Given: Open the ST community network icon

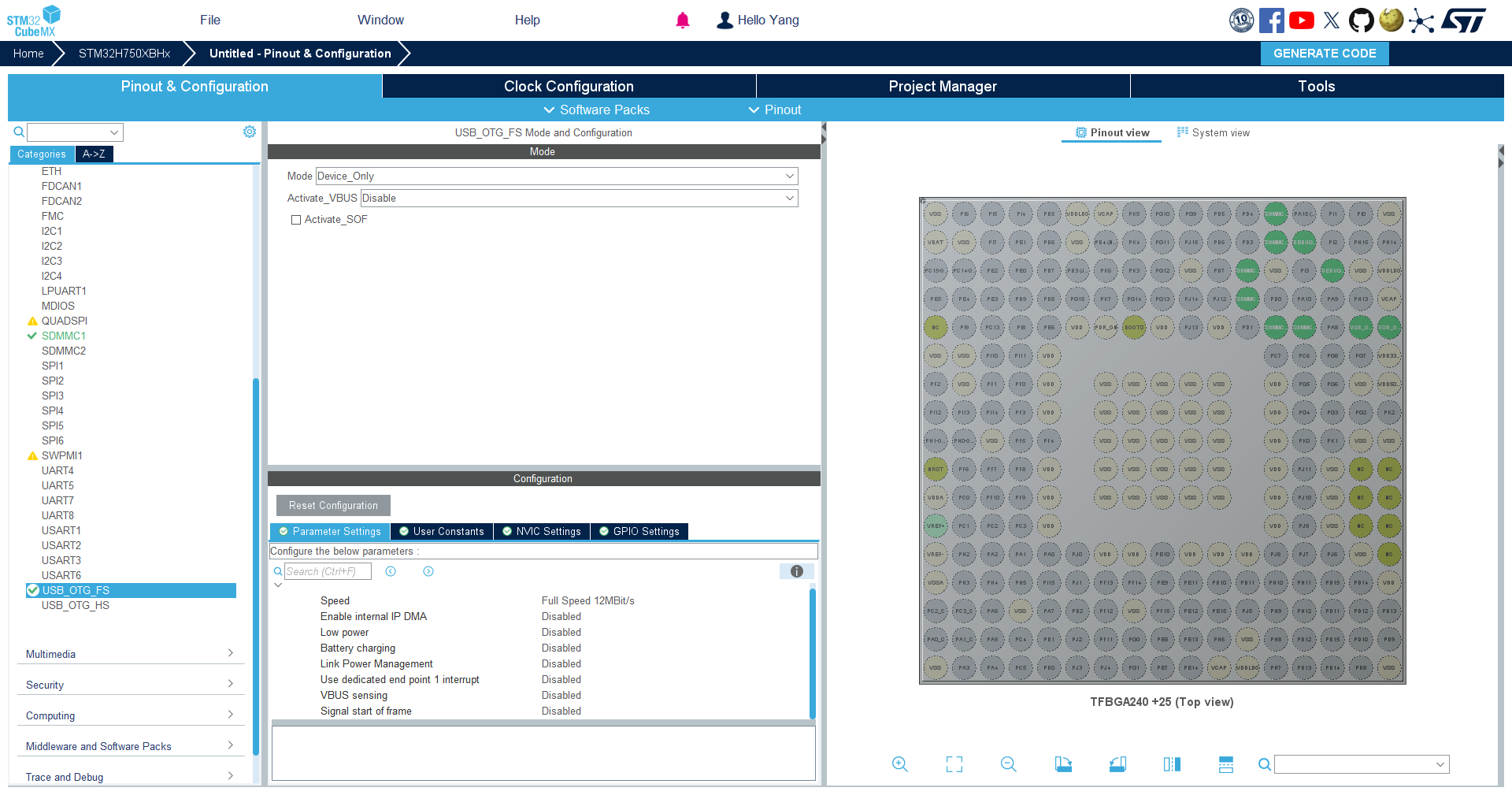Looking at the screenshot, I should point(1421,20).
